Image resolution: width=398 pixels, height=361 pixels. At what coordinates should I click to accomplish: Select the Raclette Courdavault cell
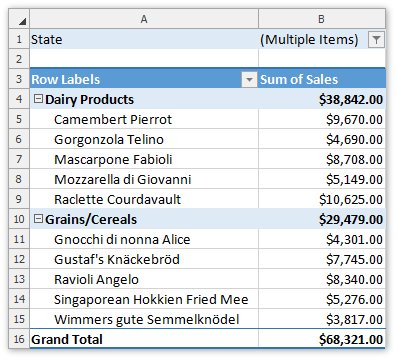144,199
